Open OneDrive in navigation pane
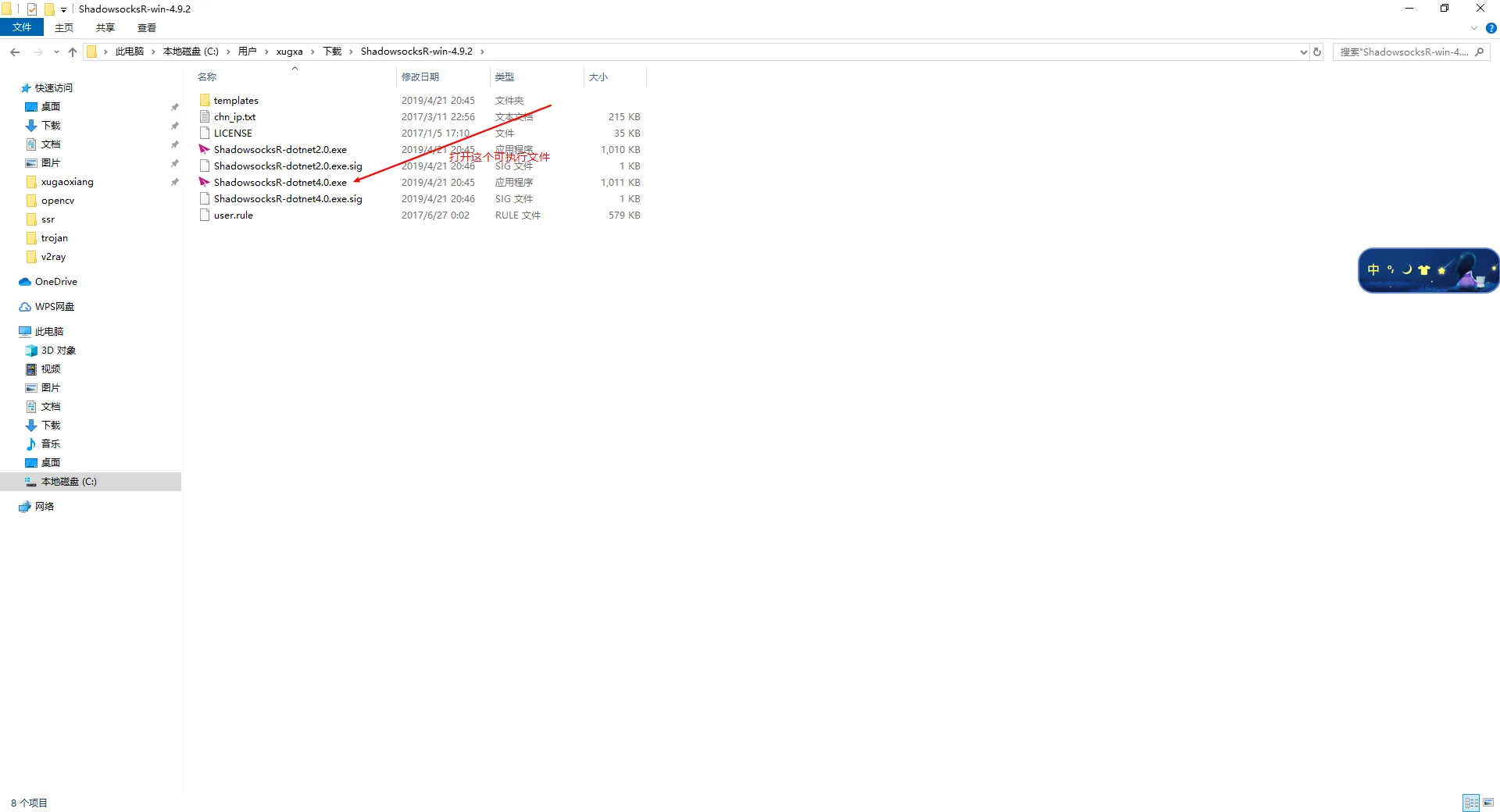1500x812 pixels. click(x=55, y=282)
